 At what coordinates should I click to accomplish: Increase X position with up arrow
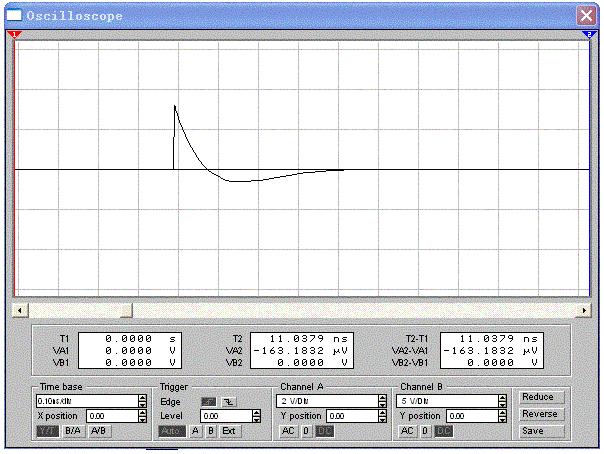pos(143,413)
